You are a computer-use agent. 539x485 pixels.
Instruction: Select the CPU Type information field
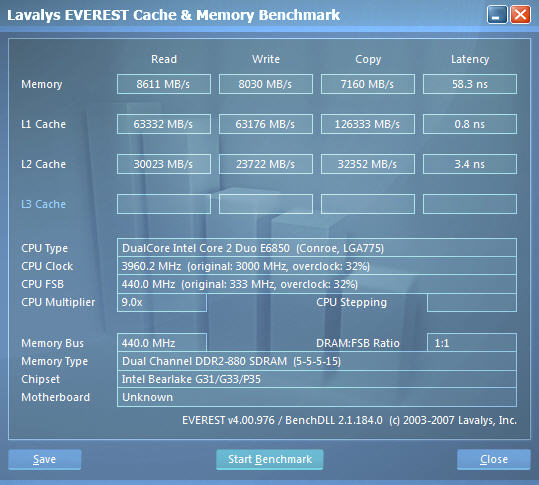pyautogui.click(x=317, y=248)
